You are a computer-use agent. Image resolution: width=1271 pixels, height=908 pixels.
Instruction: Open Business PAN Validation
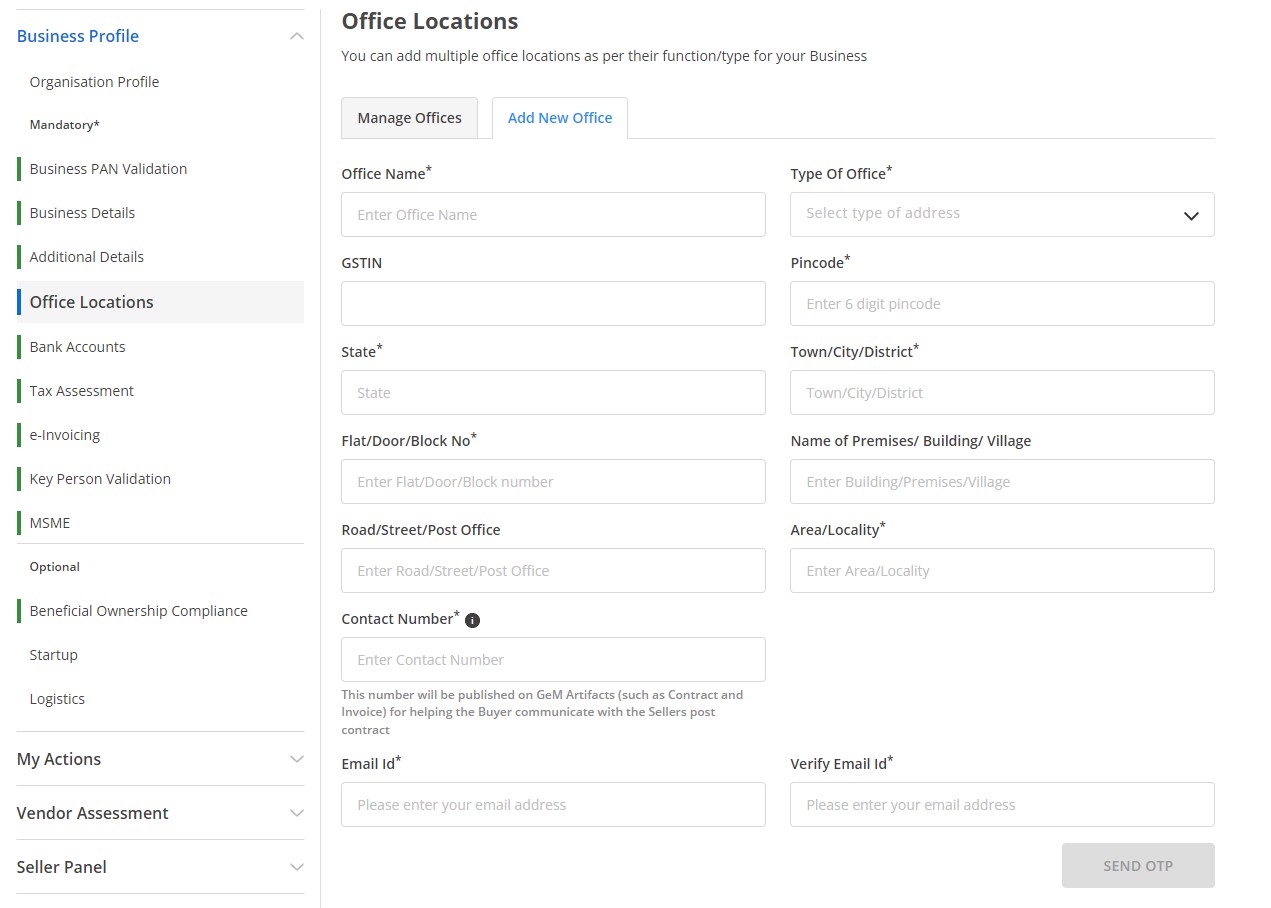[x=107, y=168]
